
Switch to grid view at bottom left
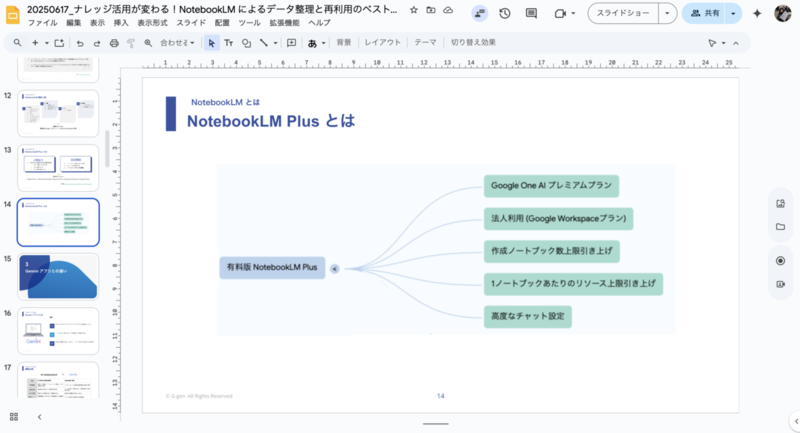click(x=14, y=417)
